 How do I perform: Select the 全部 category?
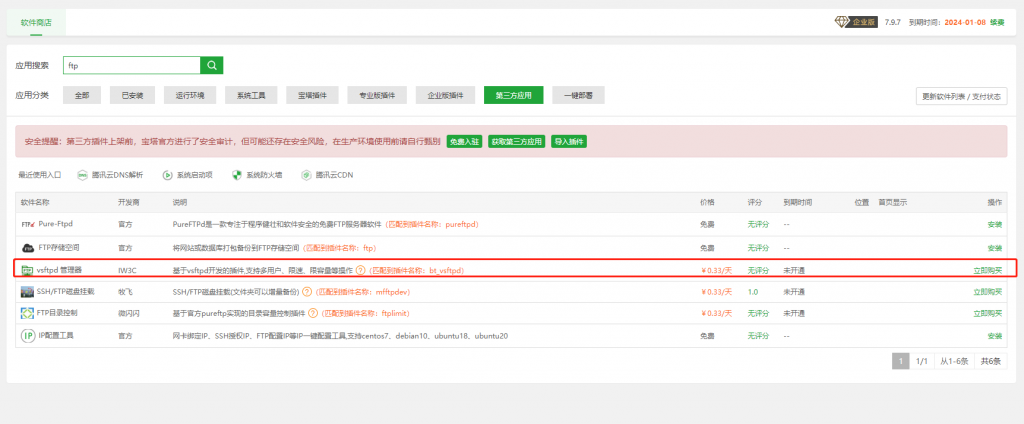[82, 95]
